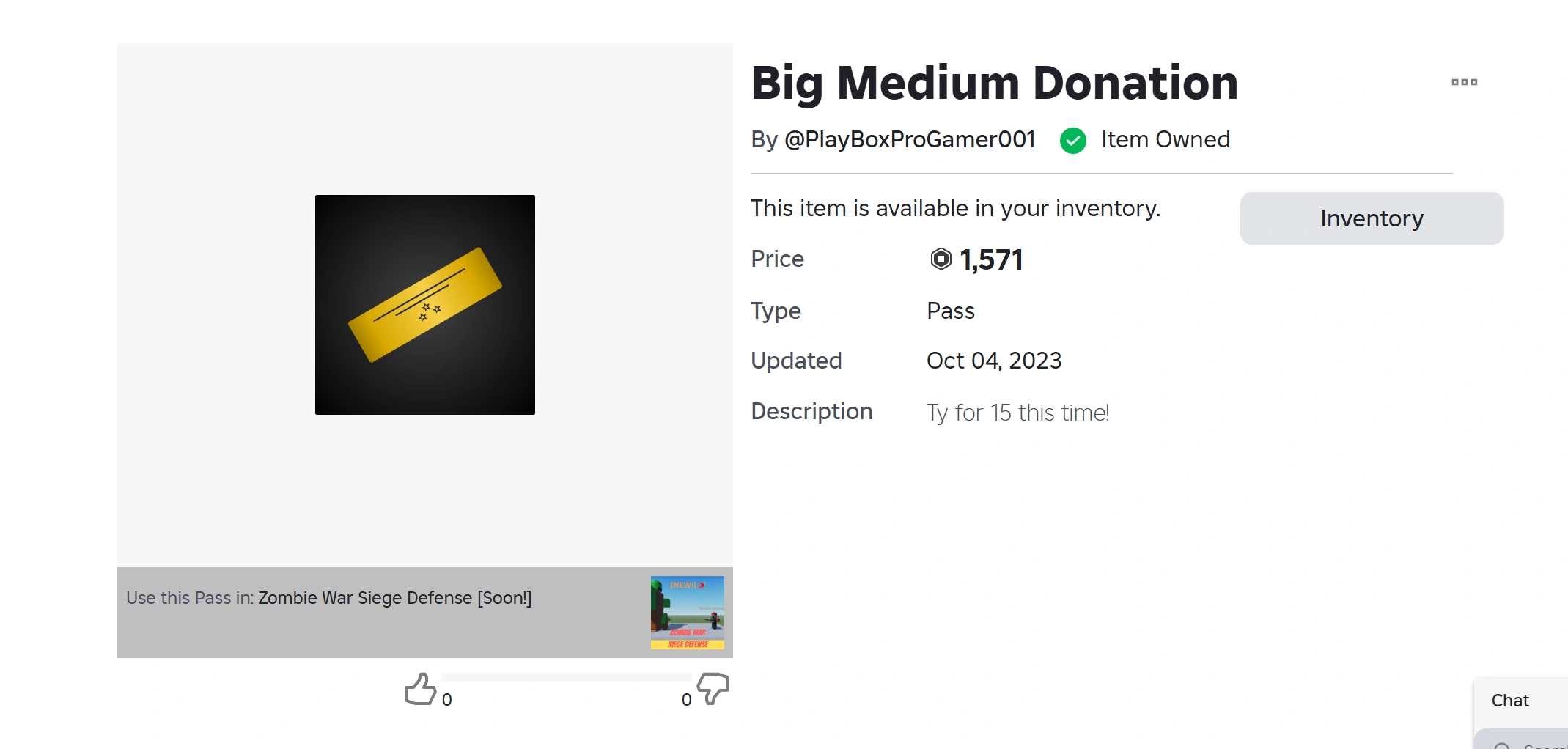Click the Oct 04, 2023 updated date
Screen dimensions: 1568x749
pyautogui.click(x=993, y=361)
